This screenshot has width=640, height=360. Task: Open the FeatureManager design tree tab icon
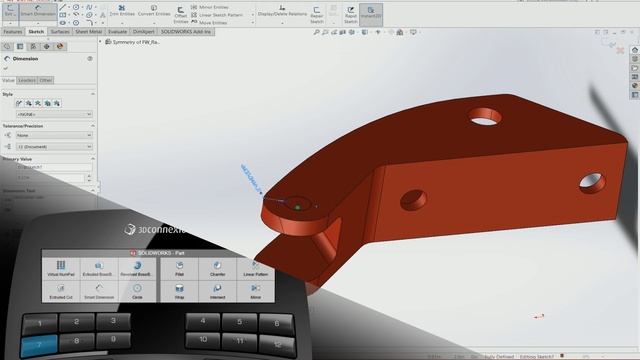click(x=7, y=47)
